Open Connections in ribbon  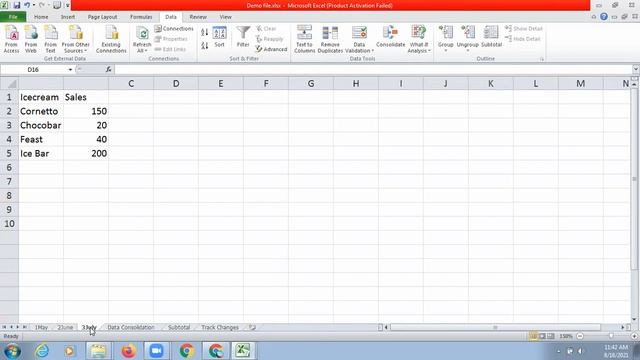(174, 29)
